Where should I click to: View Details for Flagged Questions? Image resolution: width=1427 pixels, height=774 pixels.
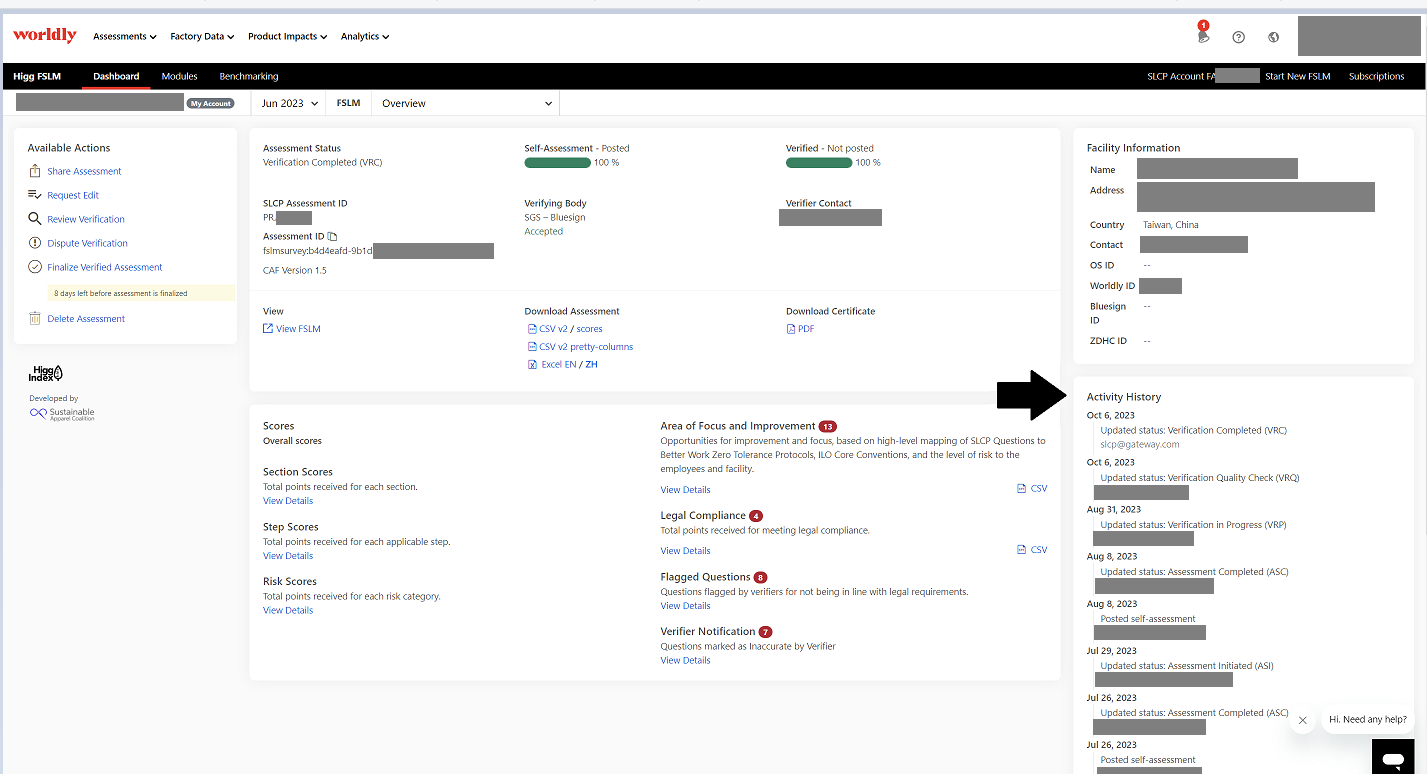685,606
